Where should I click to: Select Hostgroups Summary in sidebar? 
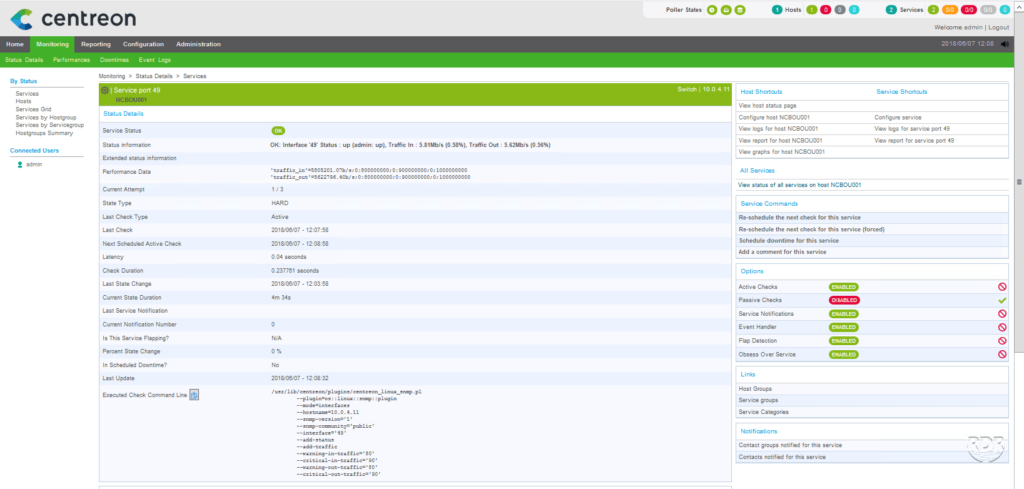tap(44, 133)
